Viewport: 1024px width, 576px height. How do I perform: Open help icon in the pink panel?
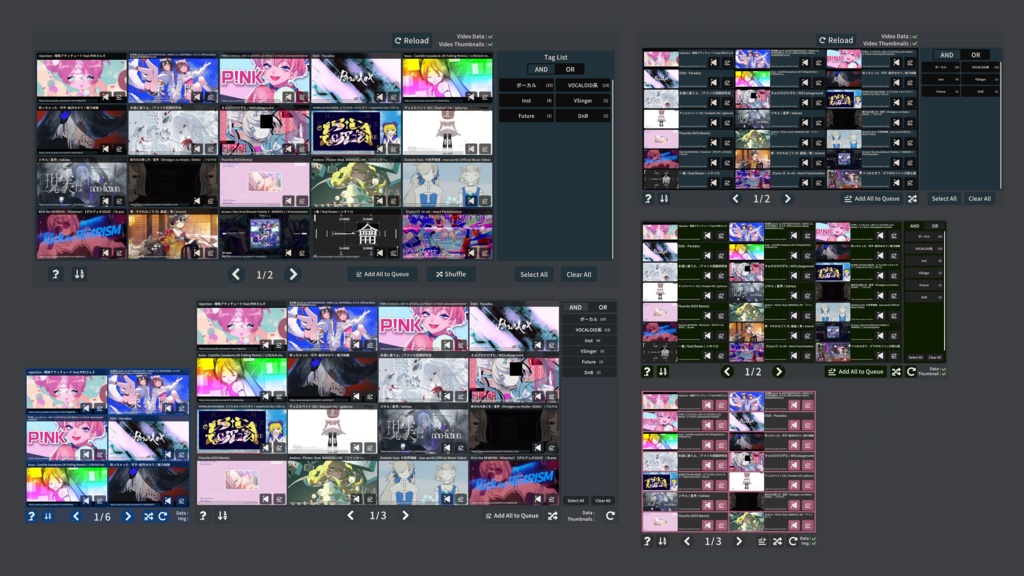(x=647, y=541)
